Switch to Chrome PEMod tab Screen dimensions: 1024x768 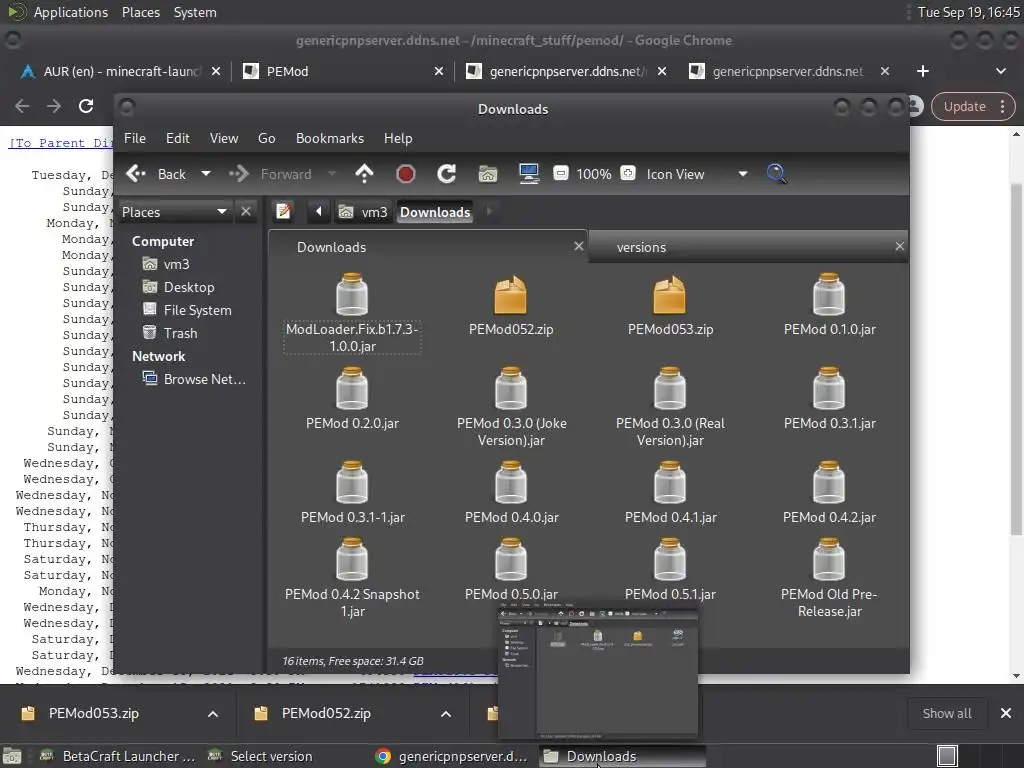[x=343, y=71]
